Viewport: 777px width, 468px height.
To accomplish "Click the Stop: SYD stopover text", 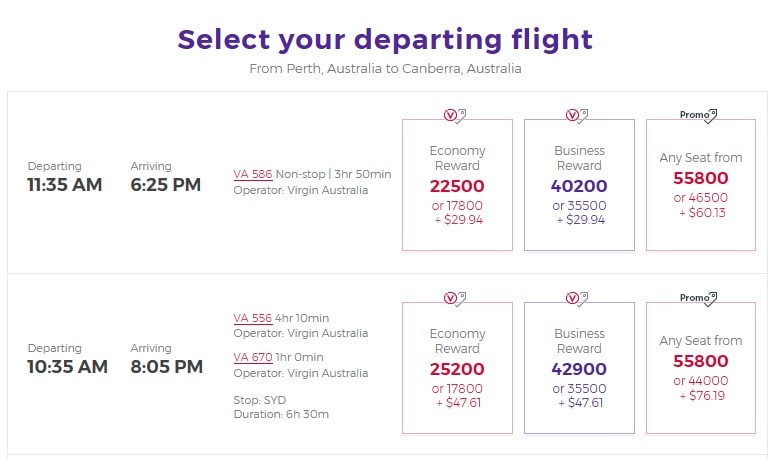I will (260, 400).
